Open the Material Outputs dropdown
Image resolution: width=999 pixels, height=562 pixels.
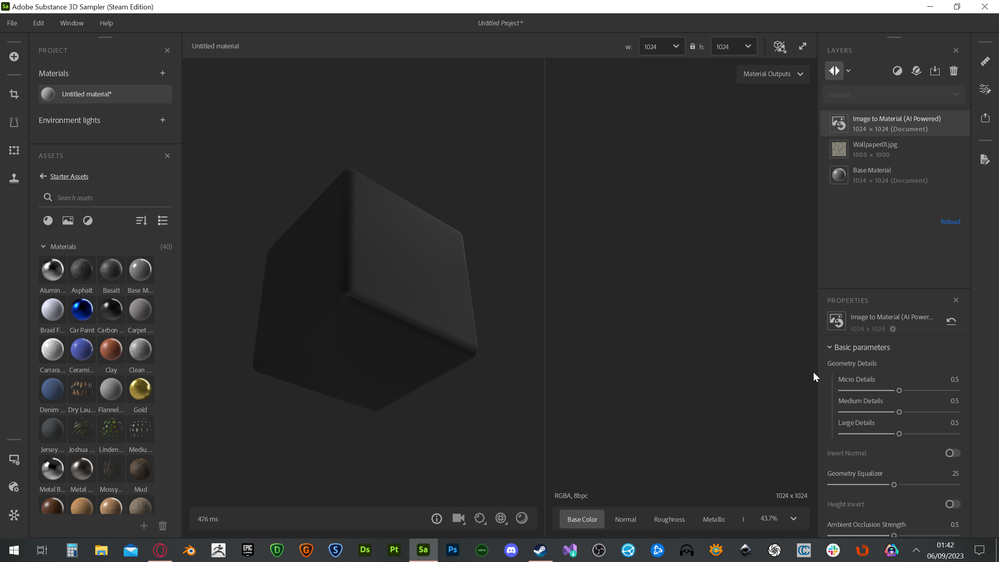click(x=772, y=74)
